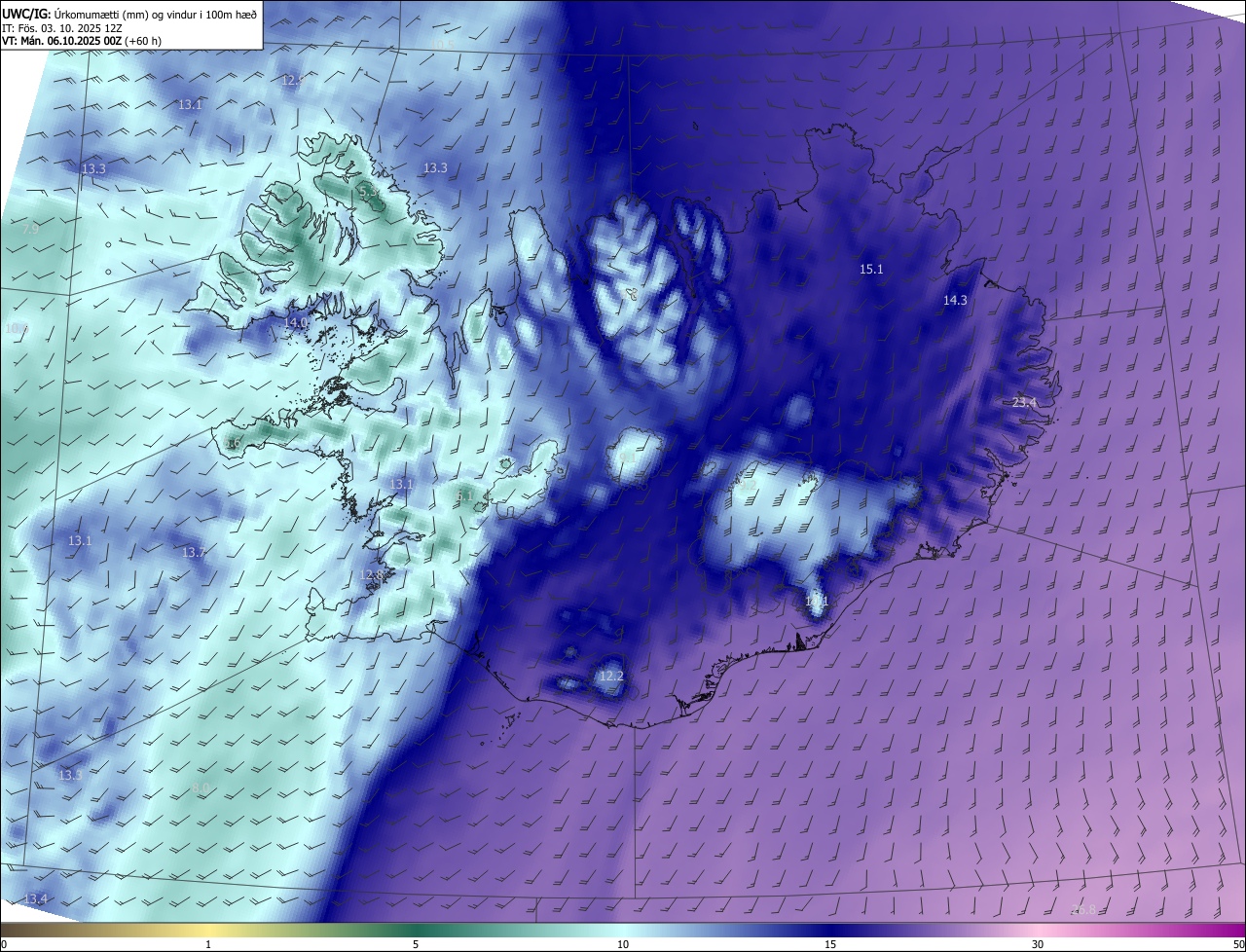
Task: Click the 7.9 value label on the map
Action: [x=31, y=229]
